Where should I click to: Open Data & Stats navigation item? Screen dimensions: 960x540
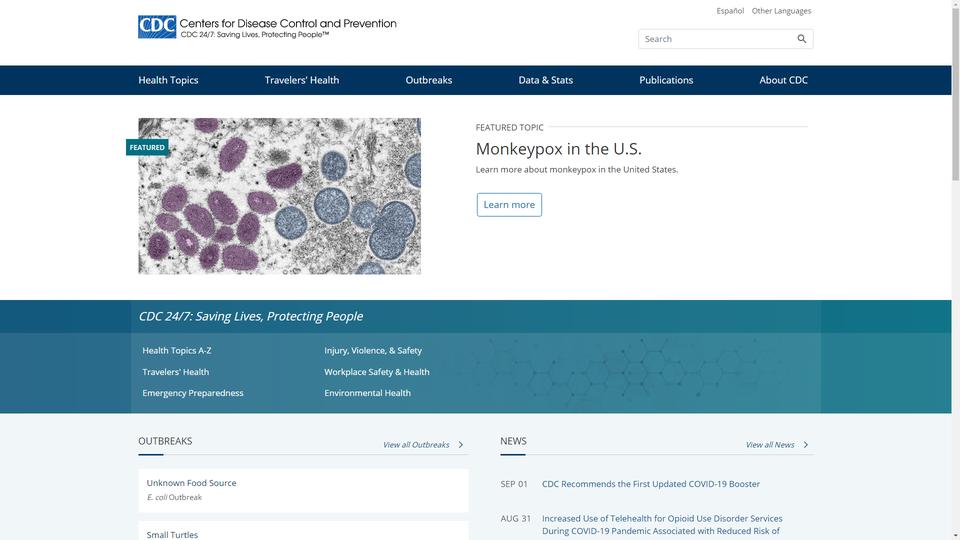pyautogui.click(x=546, y=80)
